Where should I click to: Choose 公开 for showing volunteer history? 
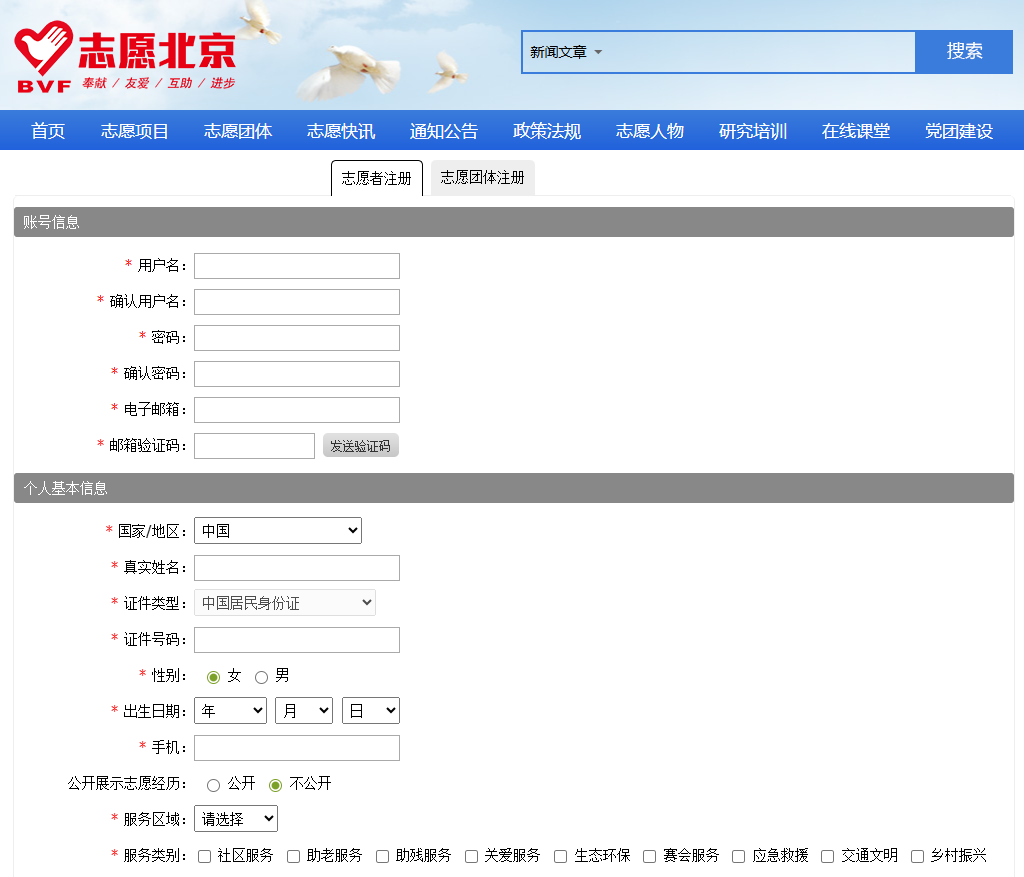[213, 785]
